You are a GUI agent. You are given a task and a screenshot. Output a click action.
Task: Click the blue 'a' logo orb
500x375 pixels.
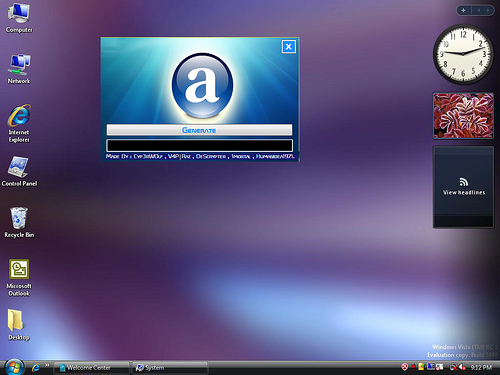(202, 85)
